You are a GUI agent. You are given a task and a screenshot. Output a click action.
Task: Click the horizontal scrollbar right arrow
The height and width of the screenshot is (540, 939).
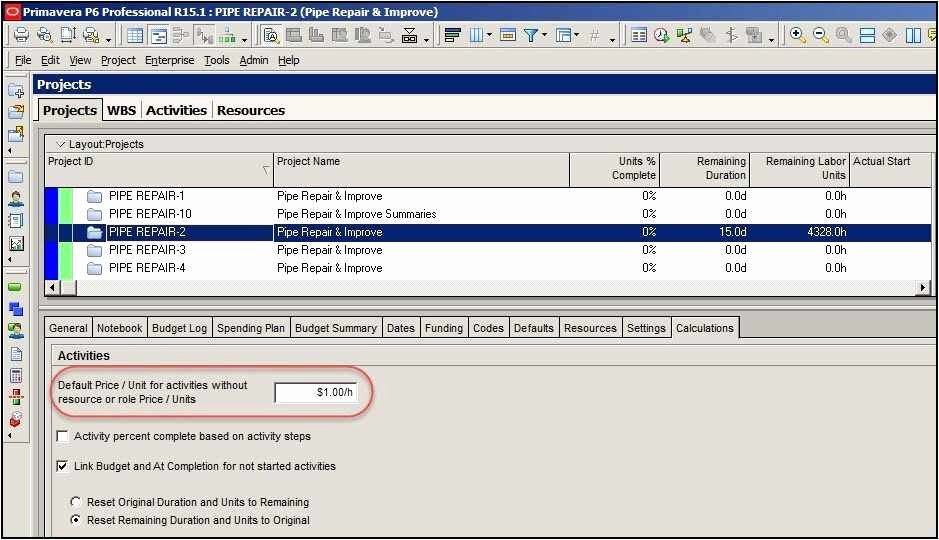tap(923, 288)
